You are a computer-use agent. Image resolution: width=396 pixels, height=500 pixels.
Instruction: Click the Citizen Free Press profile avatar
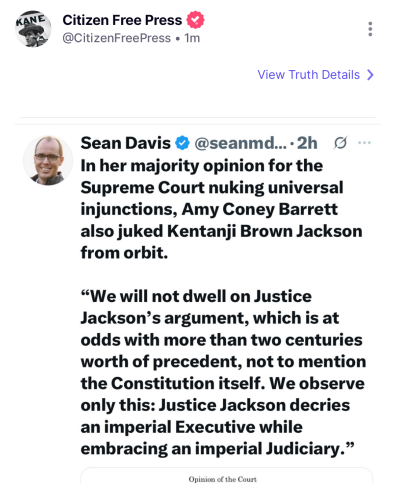click(33, 29)
